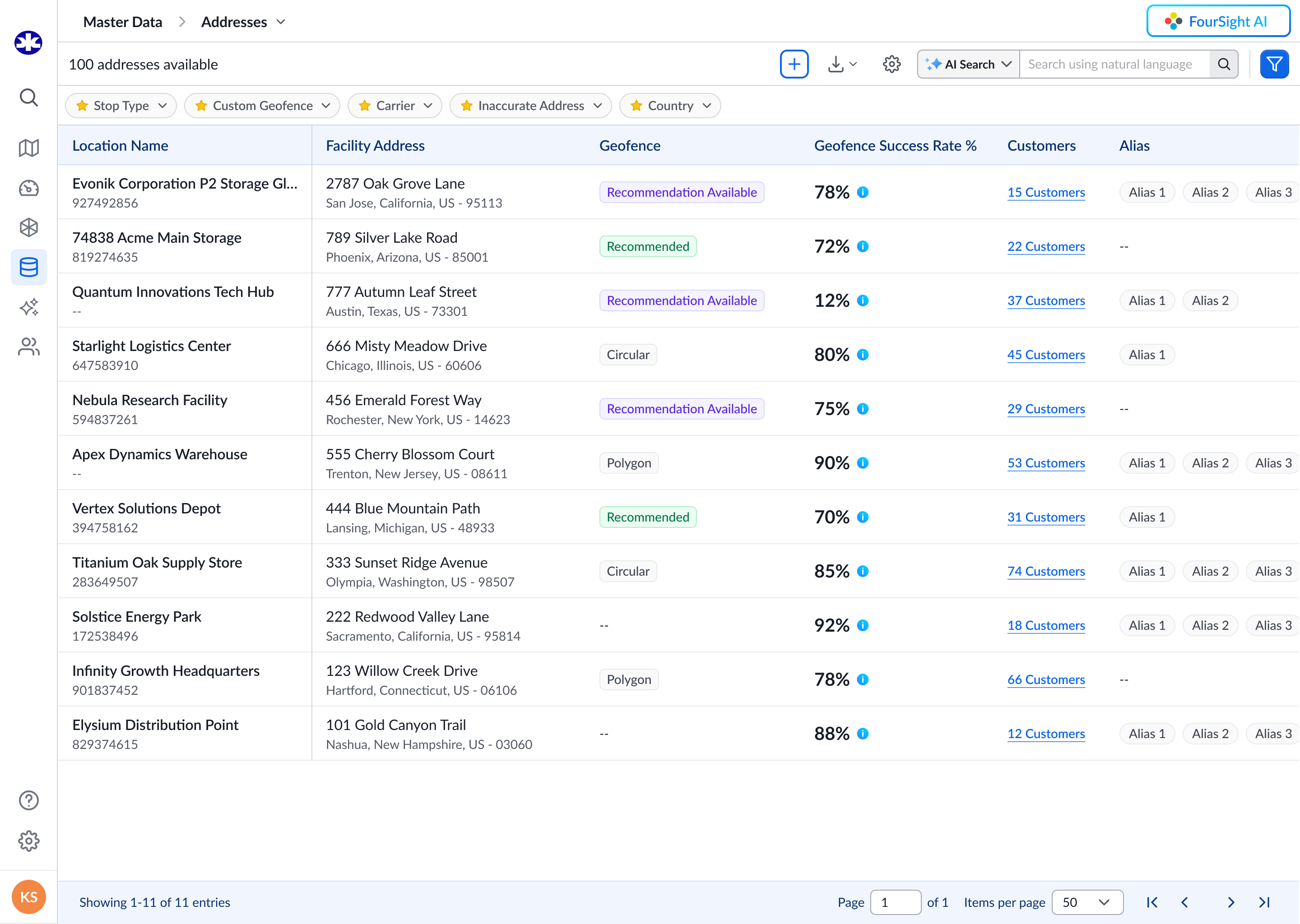Open the help question mark icon
Screen dimensions: 1300x924
28,800
